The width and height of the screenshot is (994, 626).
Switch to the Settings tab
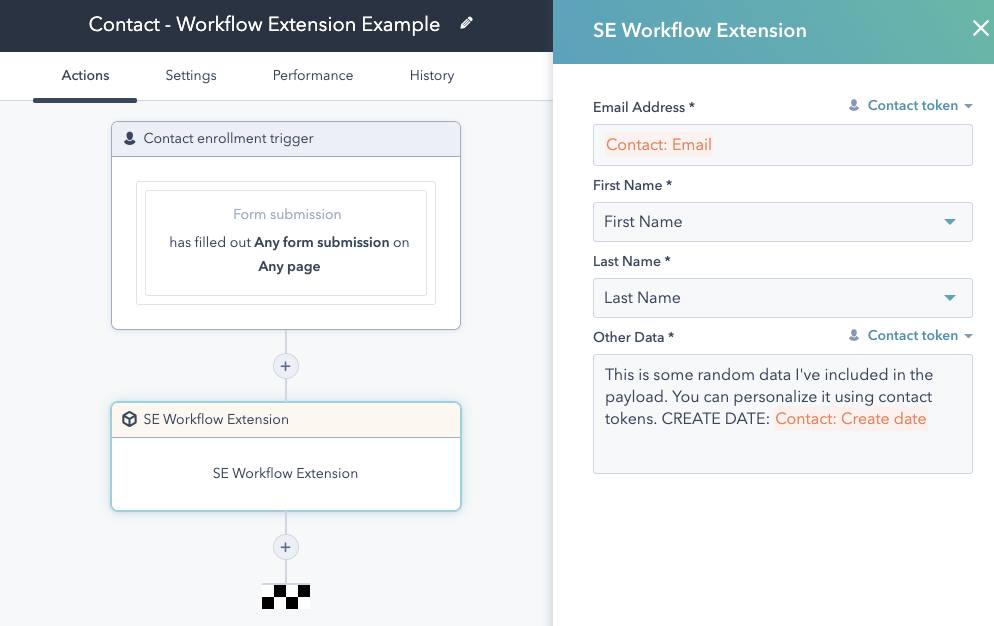click(190, 75)
